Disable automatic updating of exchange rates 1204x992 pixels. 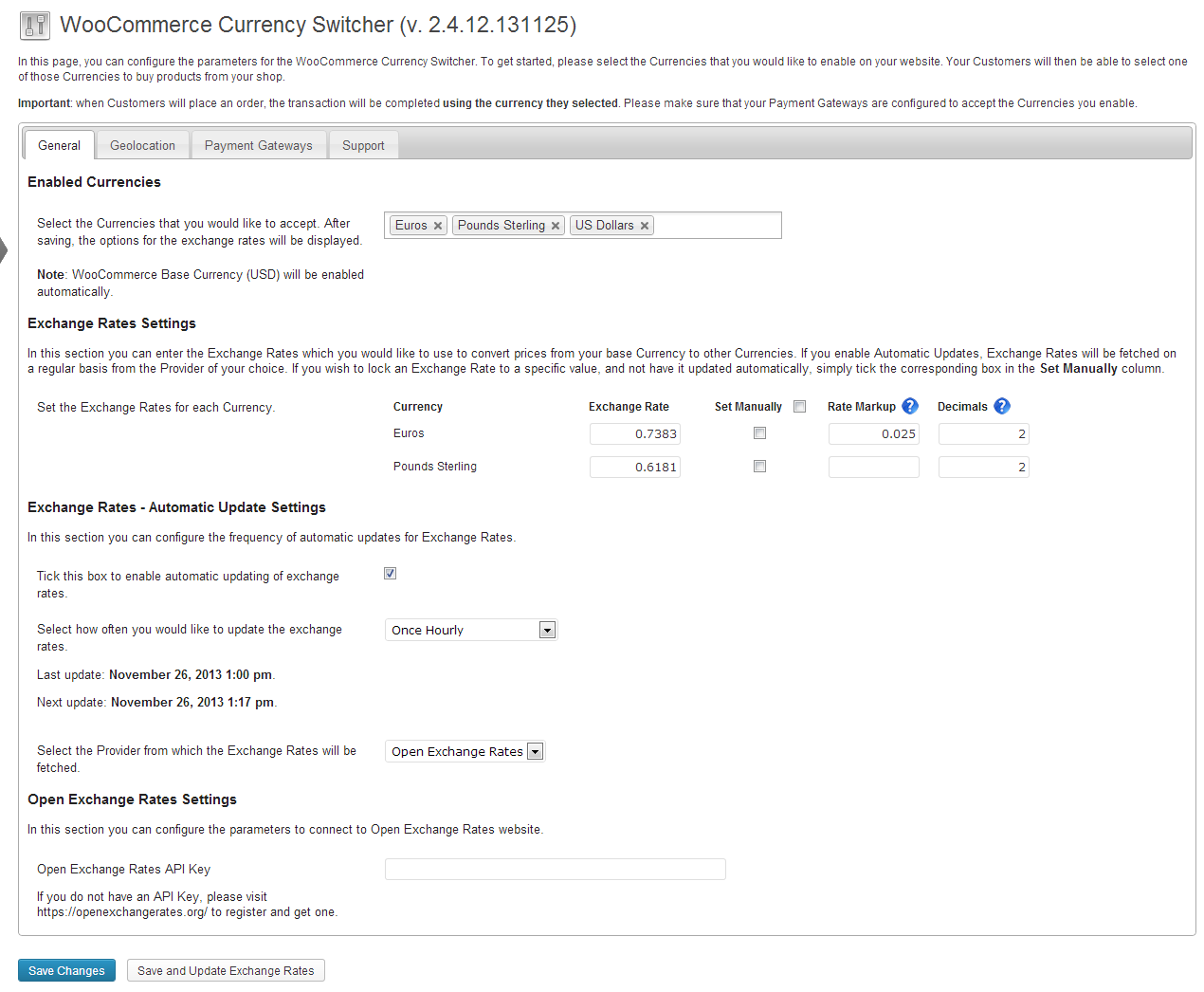point(390,574)
